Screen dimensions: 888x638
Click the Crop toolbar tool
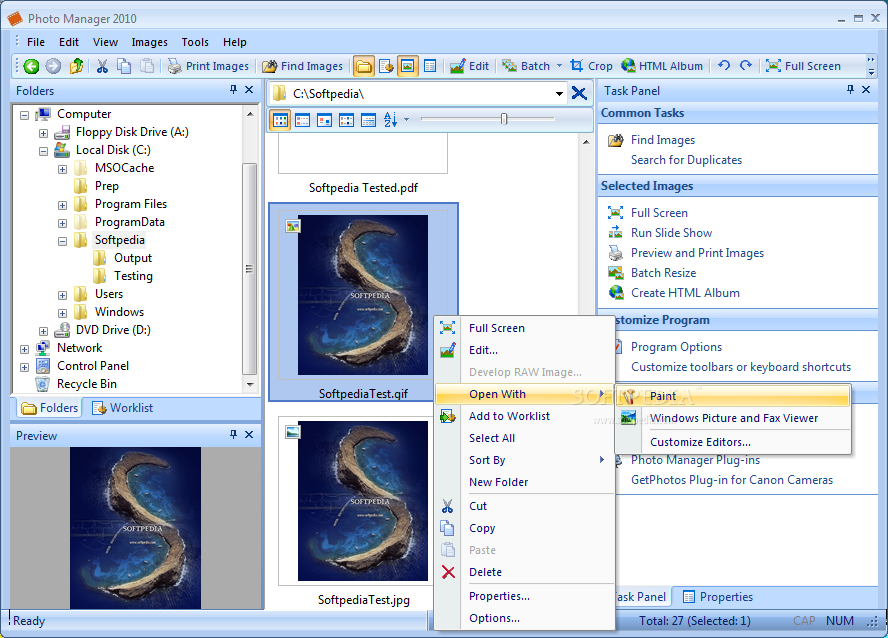pos(591,66)
